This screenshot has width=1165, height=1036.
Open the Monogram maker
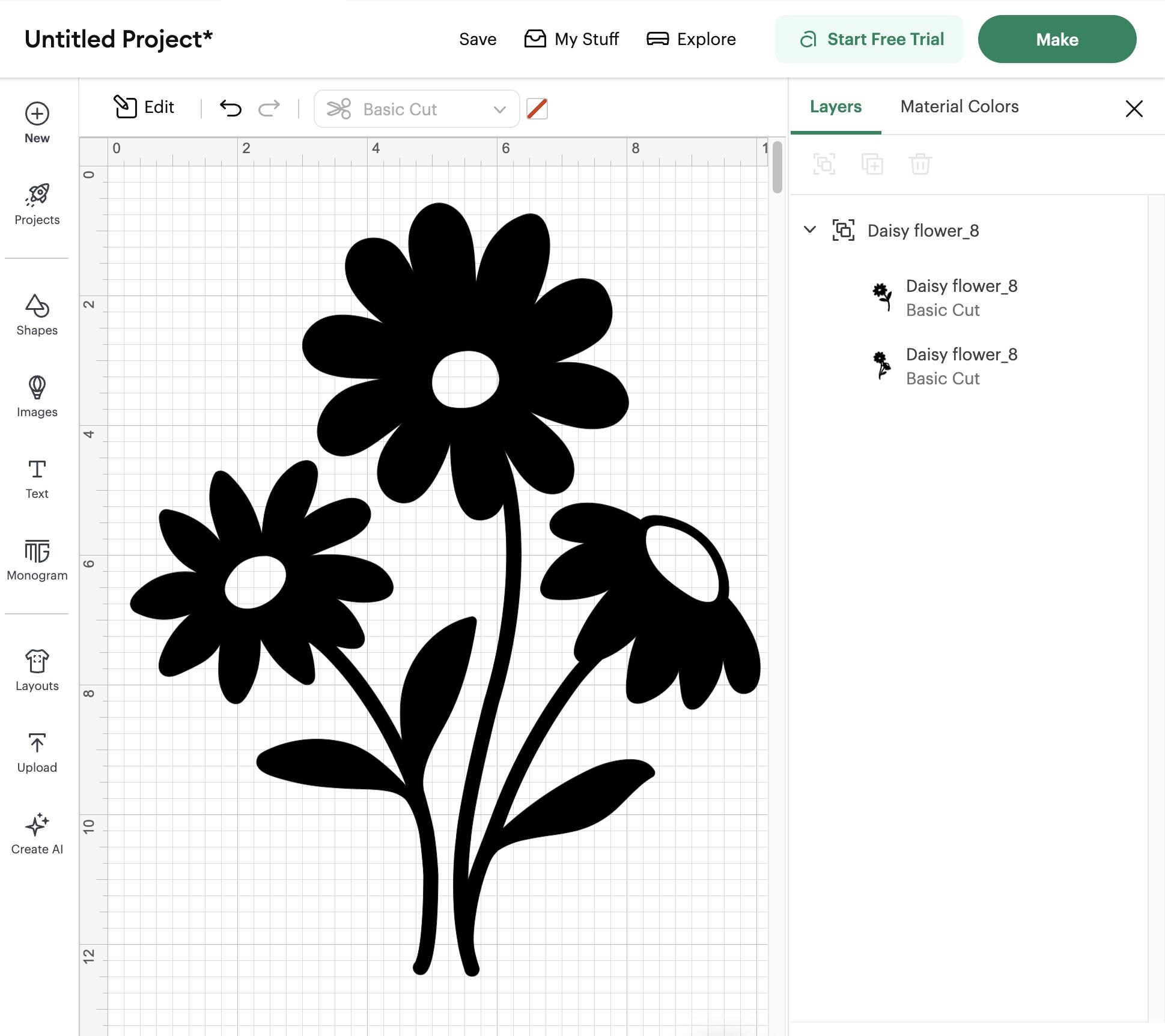[x=37, y=560]
